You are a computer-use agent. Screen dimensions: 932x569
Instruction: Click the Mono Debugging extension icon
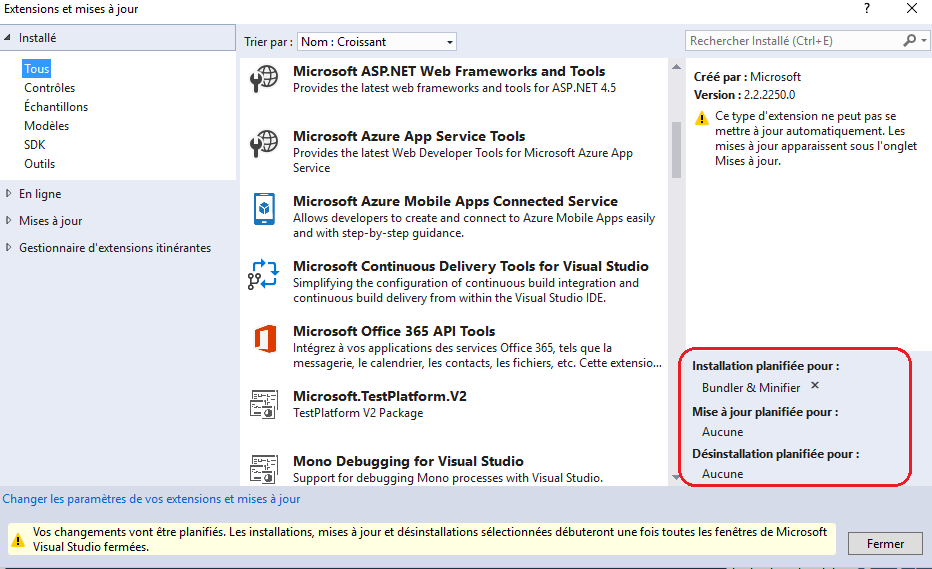[264, 468]
